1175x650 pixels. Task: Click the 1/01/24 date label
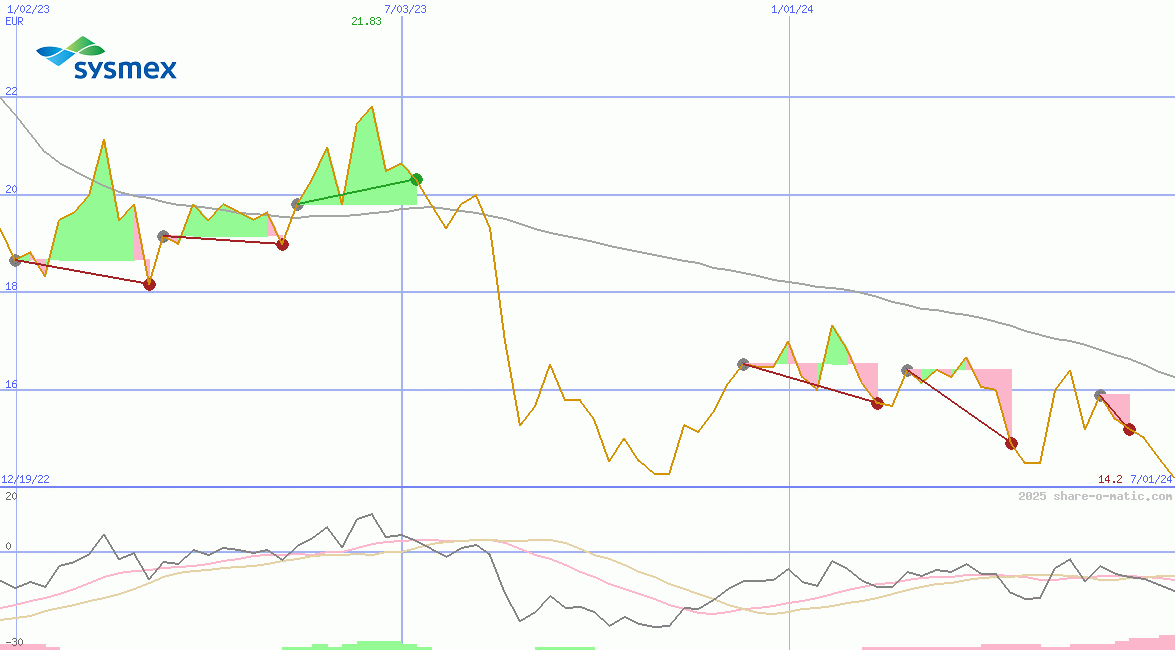[x=792, y=9]
